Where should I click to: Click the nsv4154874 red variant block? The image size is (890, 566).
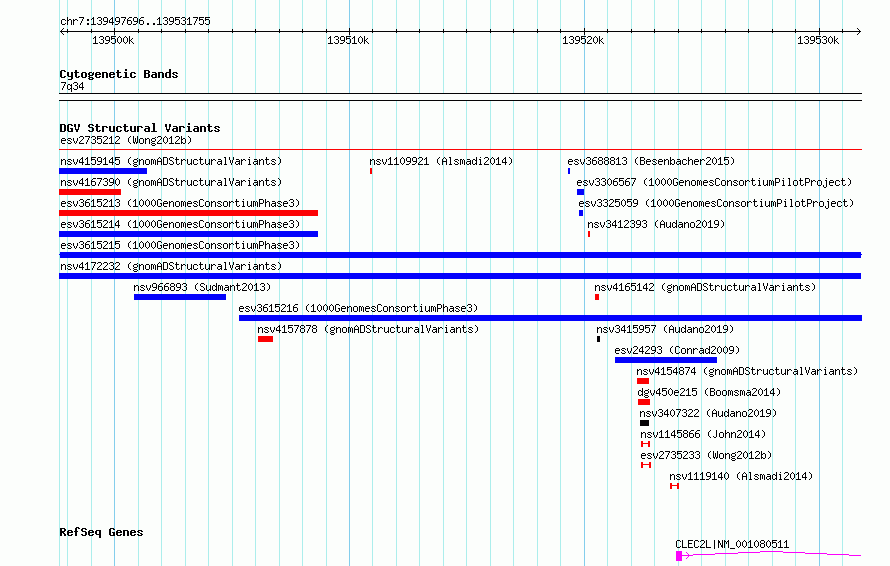(643, 381)
